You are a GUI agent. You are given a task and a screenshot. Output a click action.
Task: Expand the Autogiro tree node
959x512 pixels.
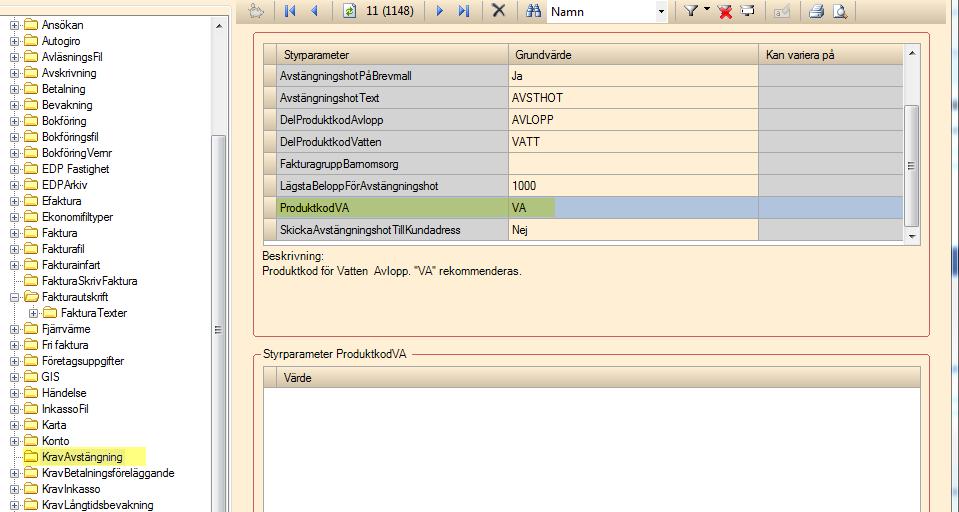pyautogui.click(x=15, y=41)
